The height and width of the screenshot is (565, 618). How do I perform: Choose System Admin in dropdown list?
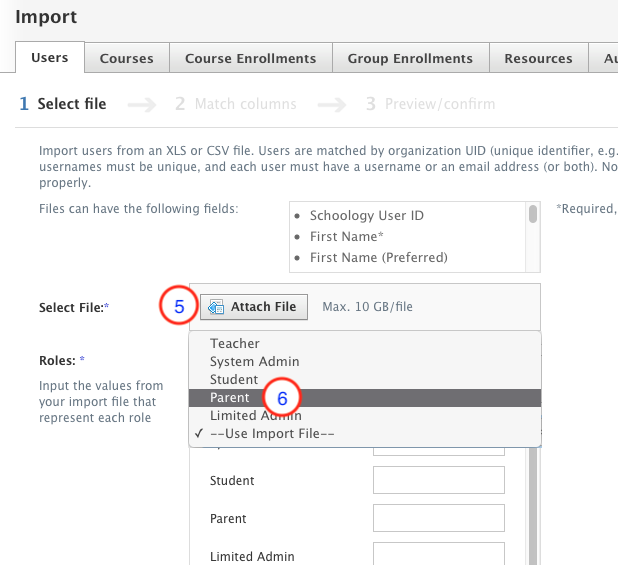[255, 361]
